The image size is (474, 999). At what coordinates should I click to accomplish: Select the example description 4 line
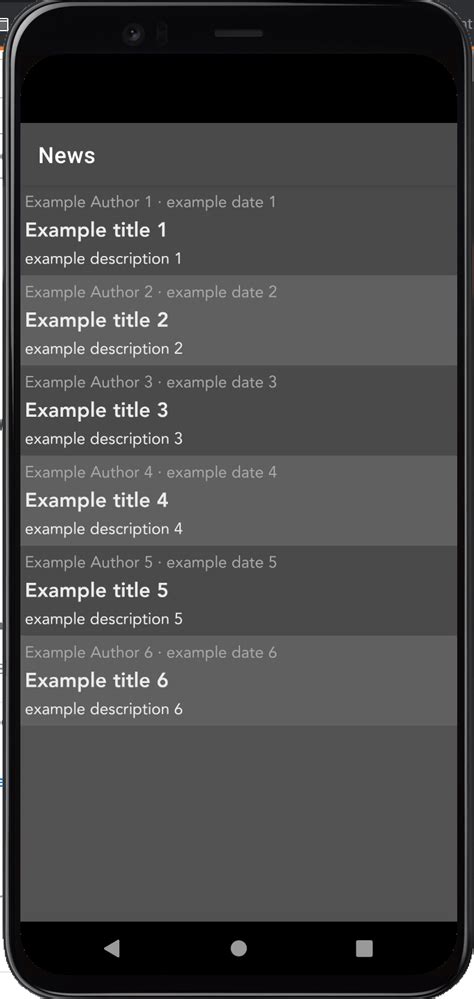click(104, 529)
